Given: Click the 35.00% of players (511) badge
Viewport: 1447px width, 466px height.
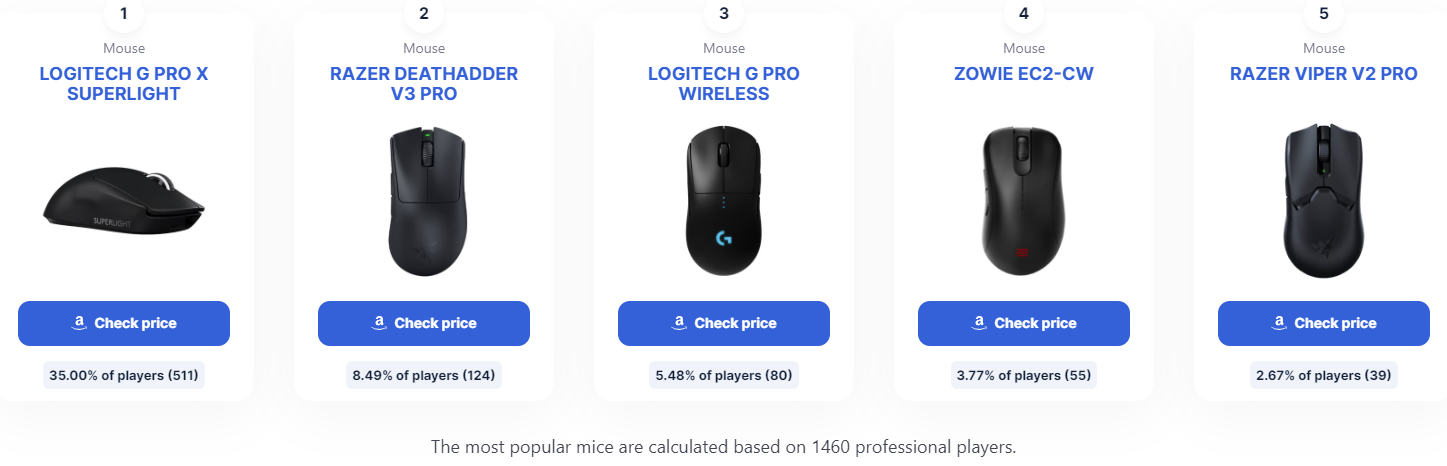Looking at the screenshot, I should [x=124, y=376].
